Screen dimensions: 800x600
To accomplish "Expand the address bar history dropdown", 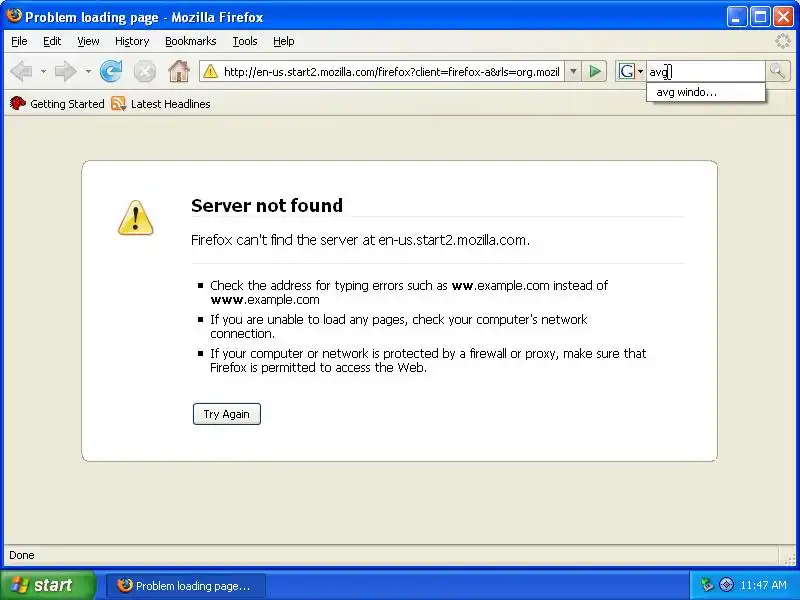I will click(573, 72).
